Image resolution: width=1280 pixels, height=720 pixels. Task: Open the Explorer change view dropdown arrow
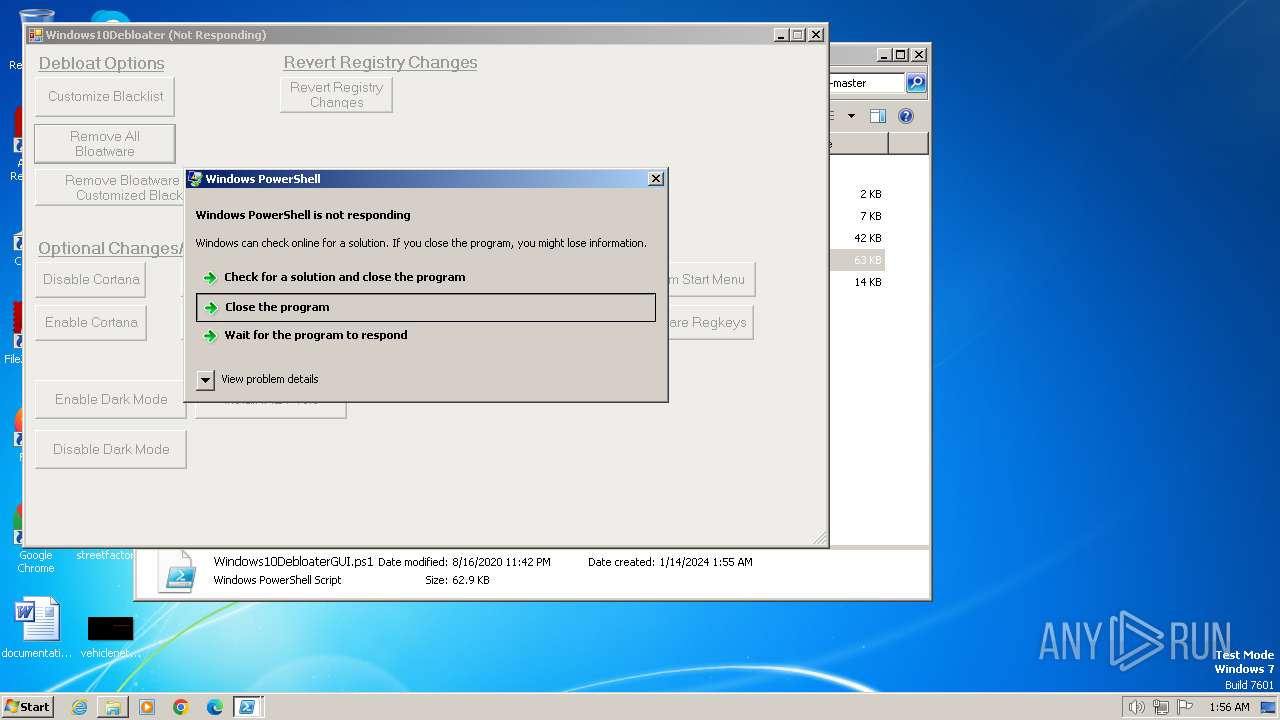(x=851, y=116)
